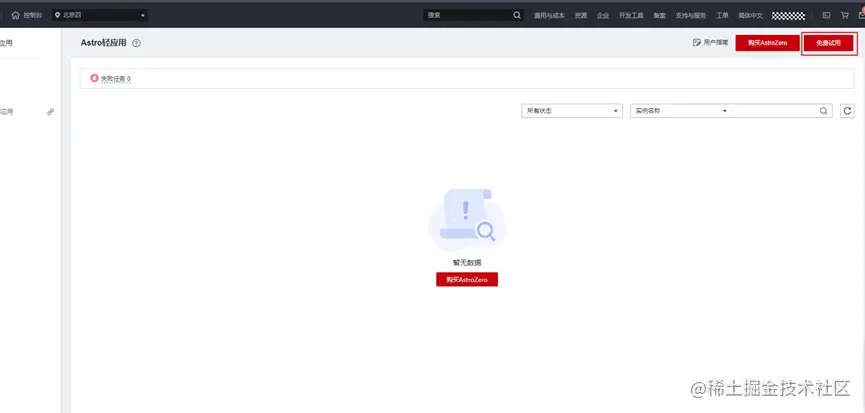The image size is (865, 413).
Task: Open the 企业 menu
Action: 602,15
